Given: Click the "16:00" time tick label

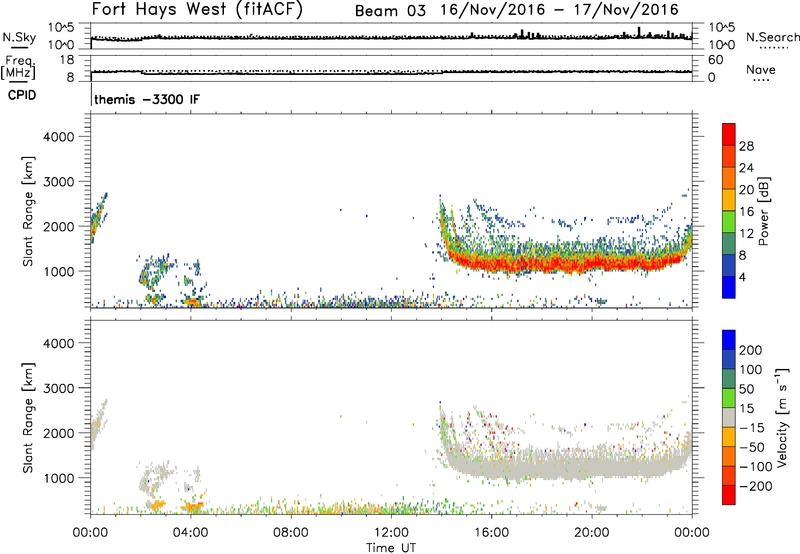Looking at the screenshot, I should [491, 533].
